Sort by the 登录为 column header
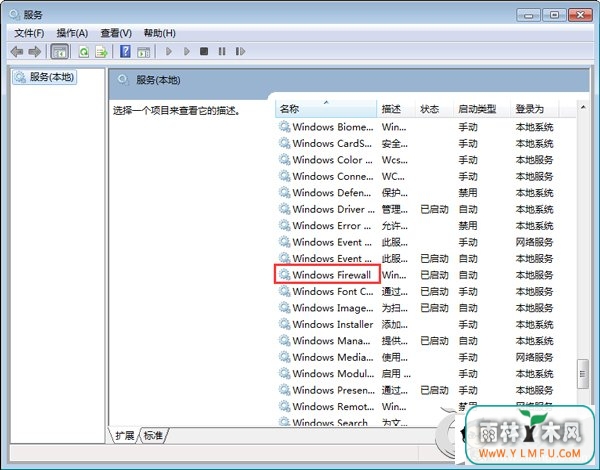600x470 pixels. tap(535, 109)
